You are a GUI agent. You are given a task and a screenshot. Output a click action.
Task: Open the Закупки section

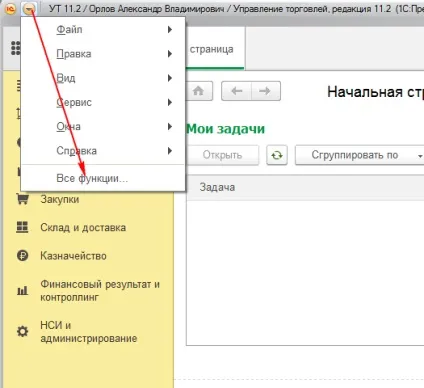click(60, 199)
